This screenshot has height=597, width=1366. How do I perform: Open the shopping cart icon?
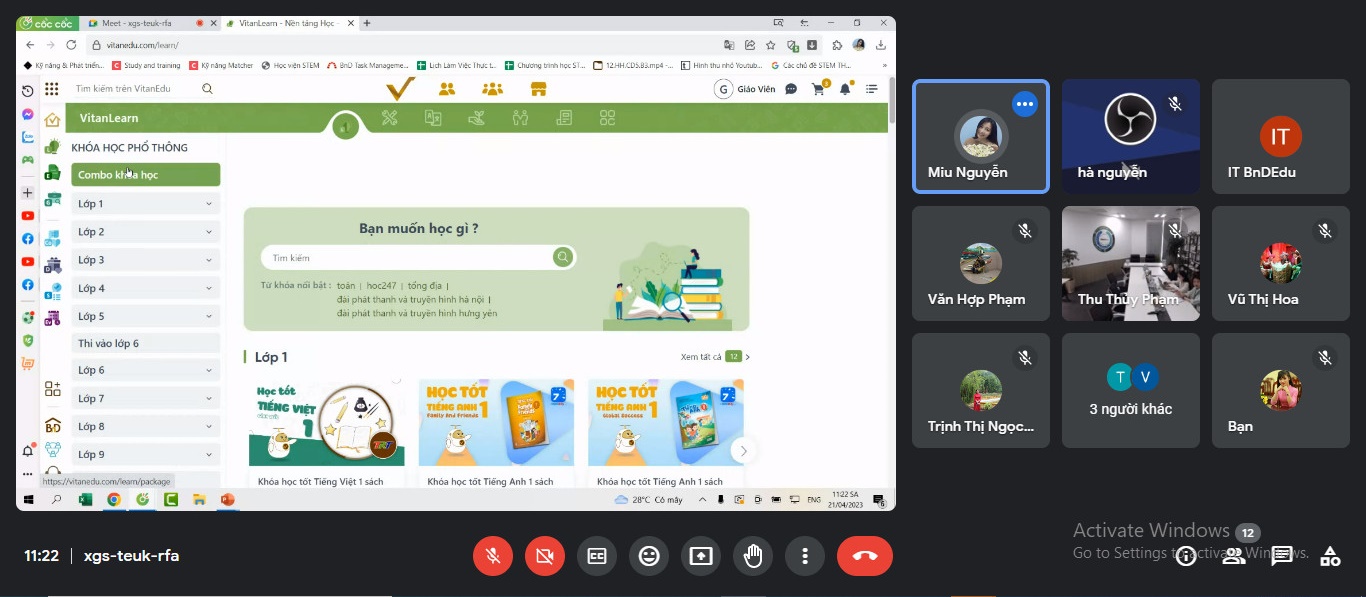[x=818, y=89]
